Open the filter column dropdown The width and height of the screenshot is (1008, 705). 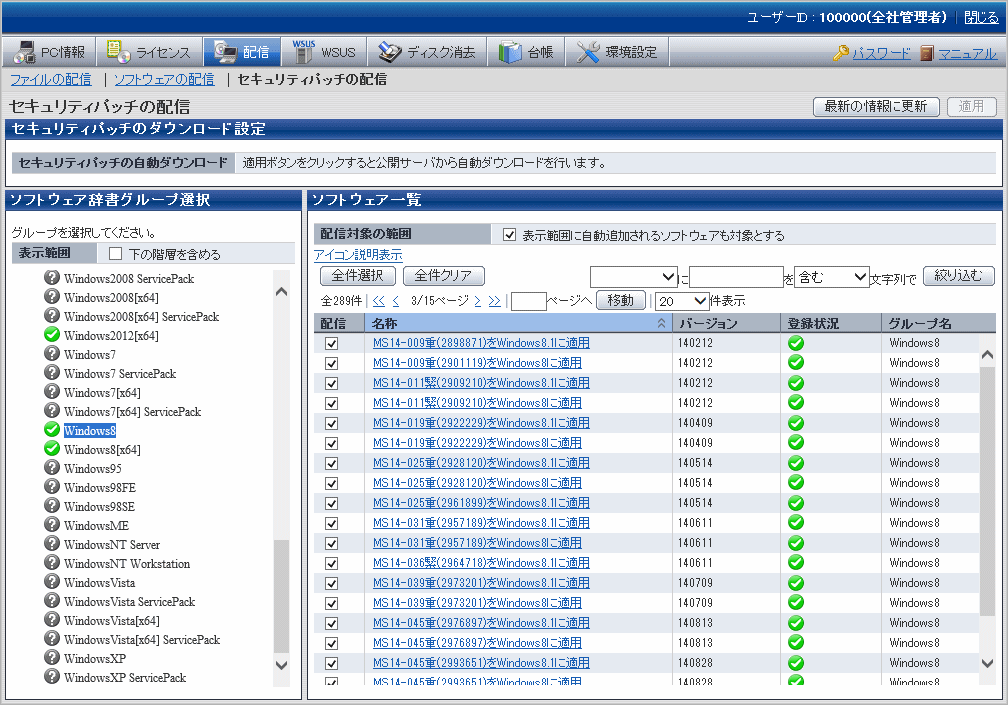[x=634, y=277]
